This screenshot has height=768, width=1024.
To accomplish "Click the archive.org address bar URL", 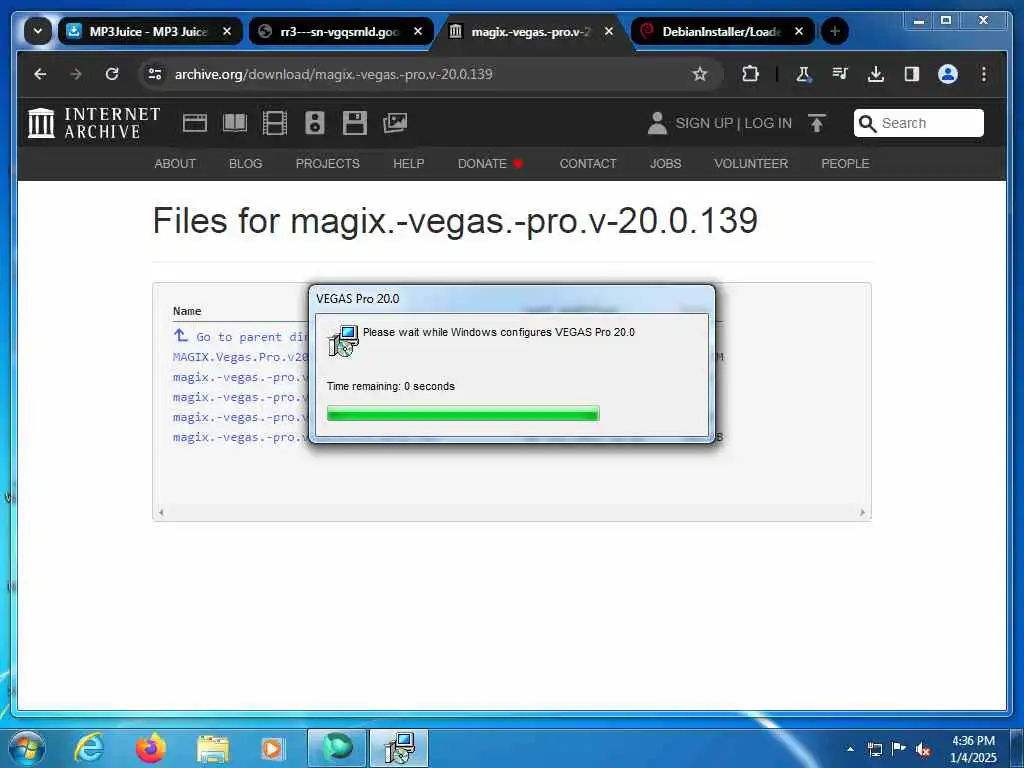I will [333, 74].
